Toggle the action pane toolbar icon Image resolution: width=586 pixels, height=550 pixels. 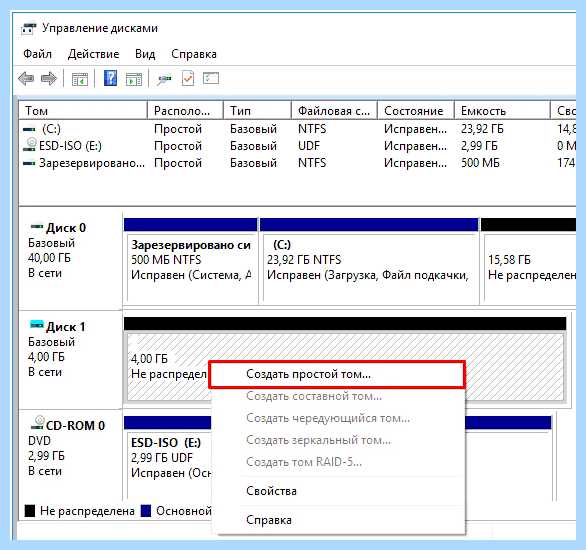pos(134,79)
